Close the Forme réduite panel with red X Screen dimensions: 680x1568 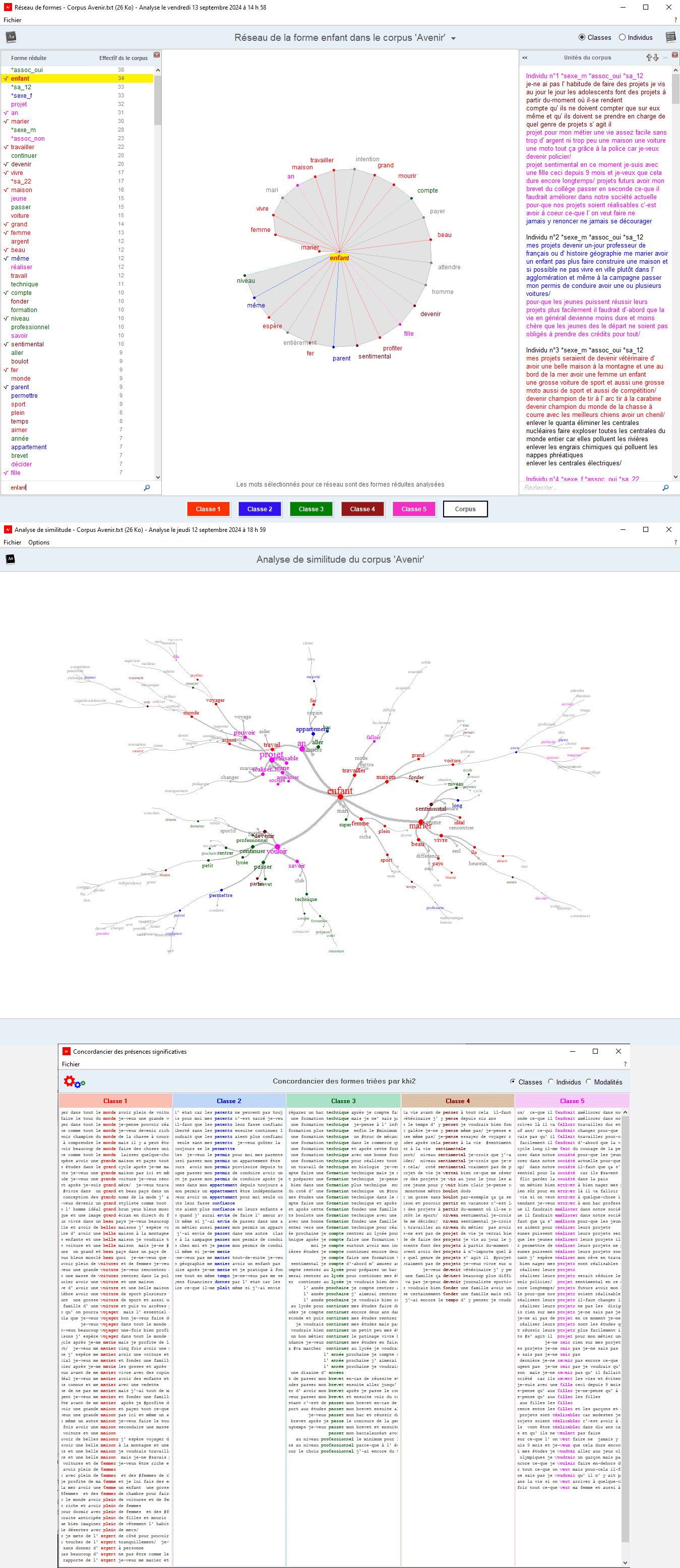pyautogui.click(x=156, y=55)
